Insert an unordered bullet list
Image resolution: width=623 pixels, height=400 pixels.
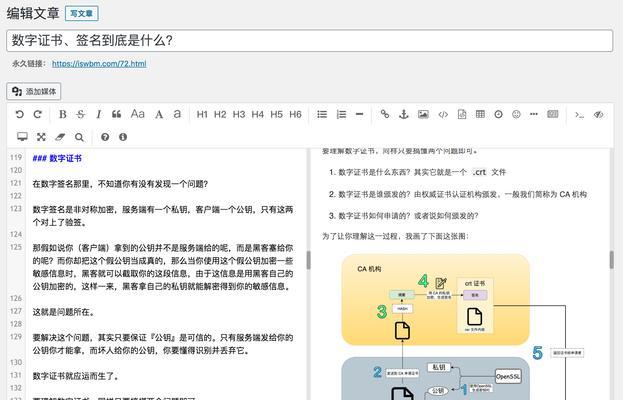click(322, 114)
